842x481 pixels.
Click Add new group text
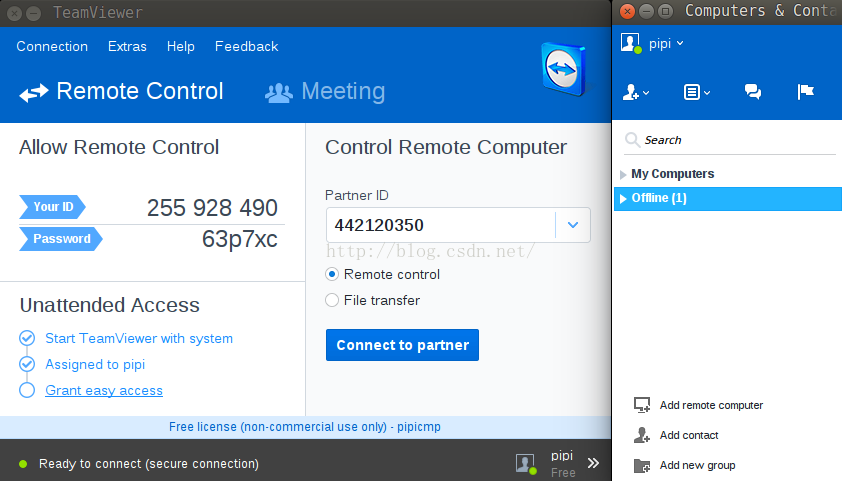click(x=698, y=465)
